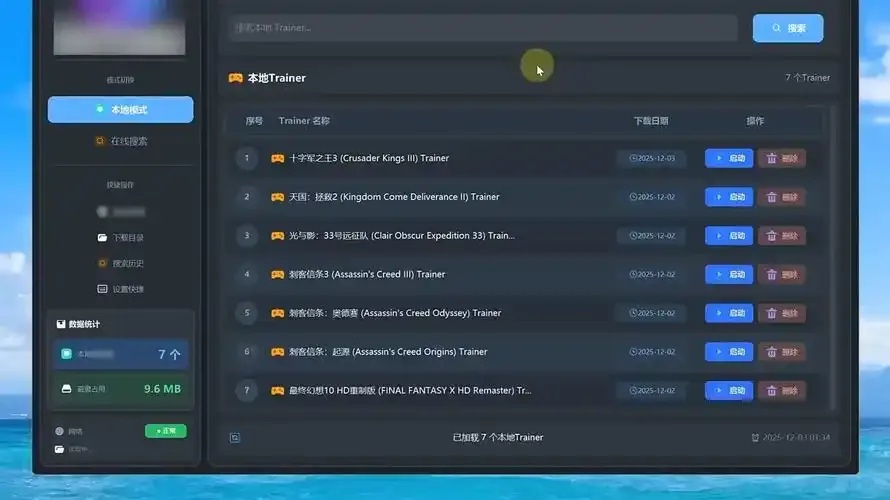The width and height of the screenshot is (890, 500).
Task: Delete the Assassin's Creed Odyssey trainer
Action: click(782, 313)
